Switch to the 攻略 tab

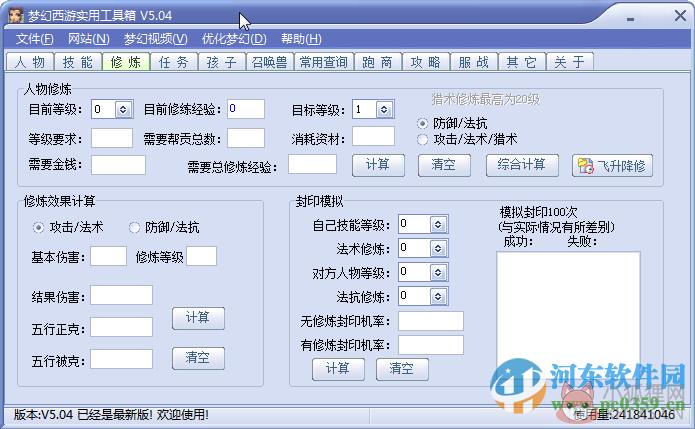(x=426, y=62)
